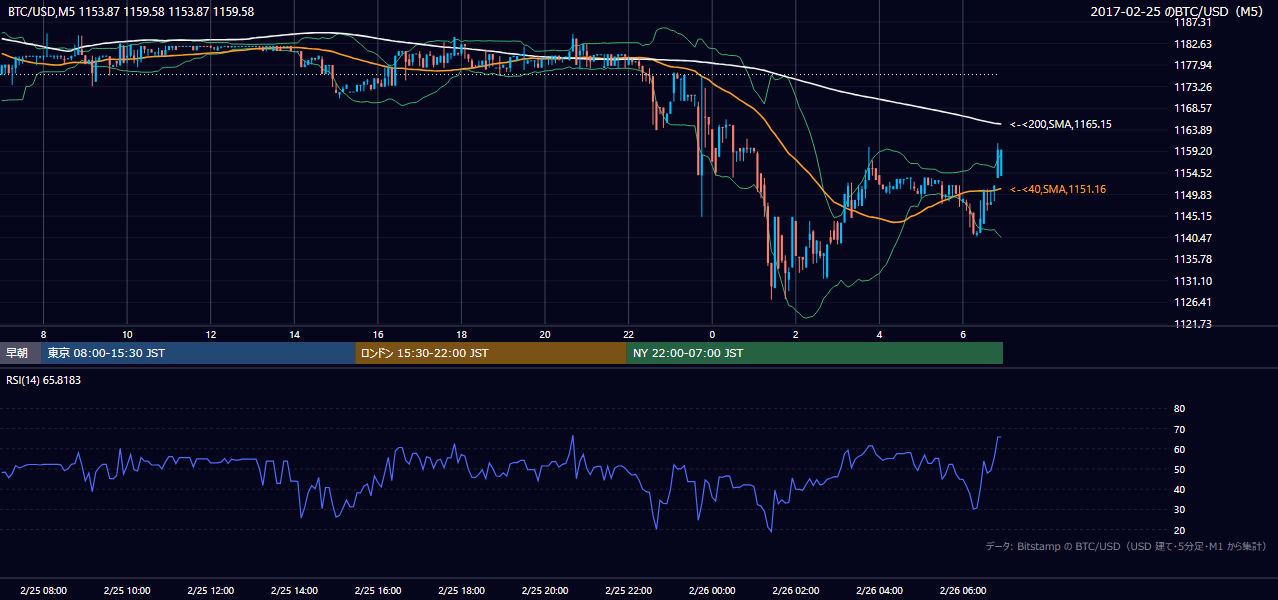Click price axis value 1154.52
This screenshot has height=600, width=1278.
tap(1193, 173)
